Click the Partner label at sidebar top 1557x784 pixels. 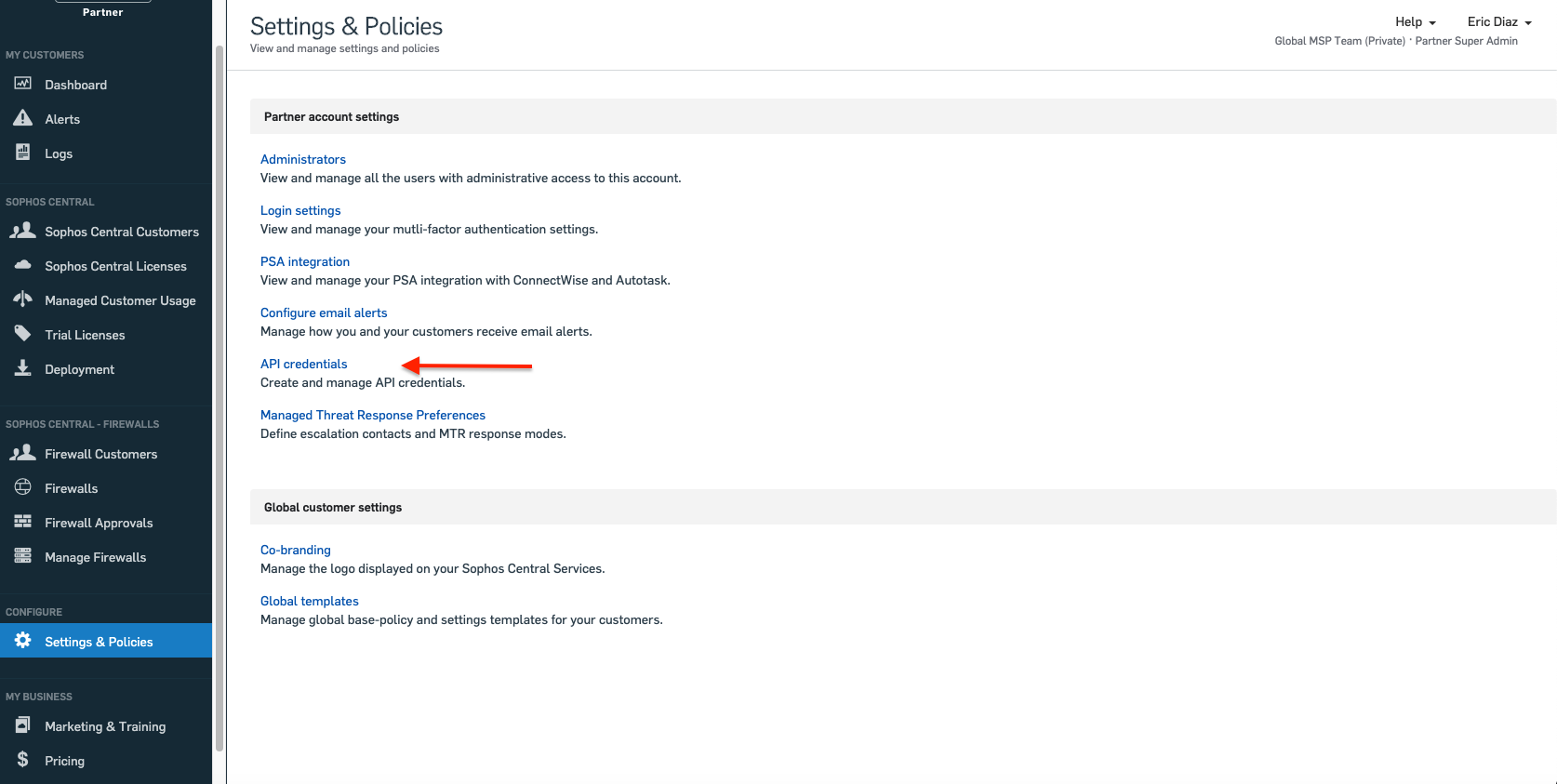102,12
